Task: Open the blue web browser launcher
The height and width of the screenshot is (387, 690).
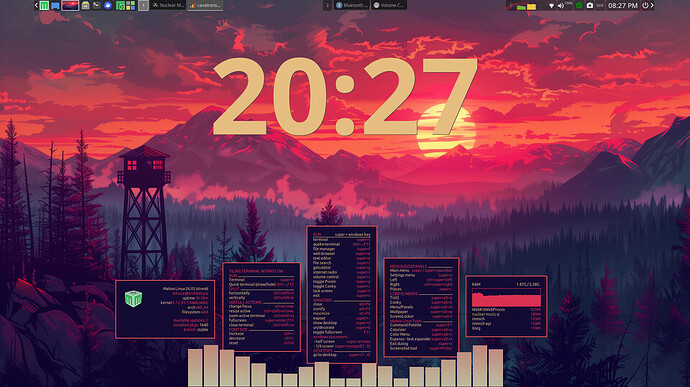Action: coord(108,5)
